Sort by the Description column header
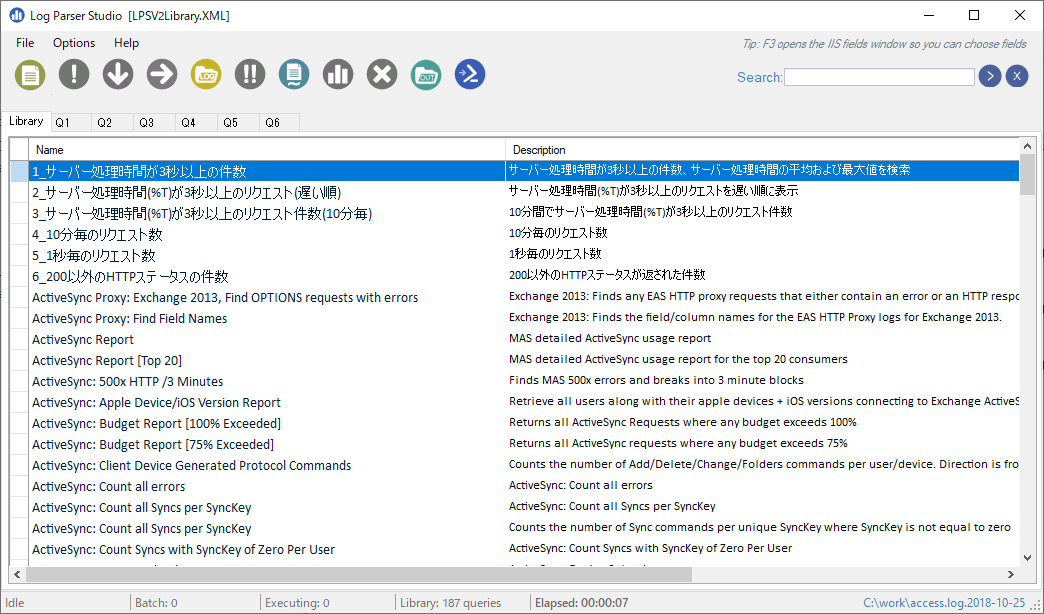Screen dimensions: 1044x614 762,150
